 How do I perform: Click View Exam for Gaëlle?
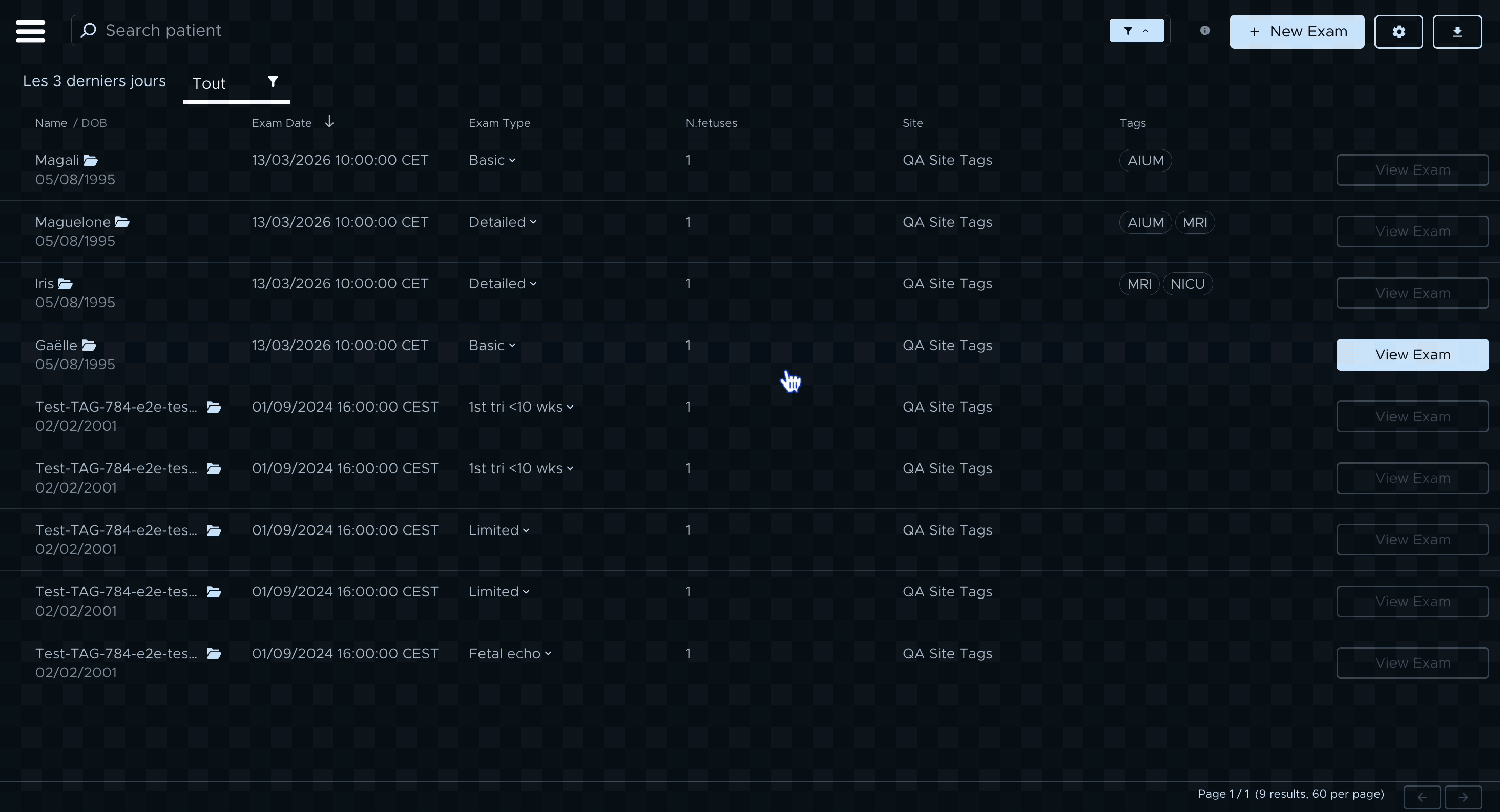click(x=1412, y=354)
